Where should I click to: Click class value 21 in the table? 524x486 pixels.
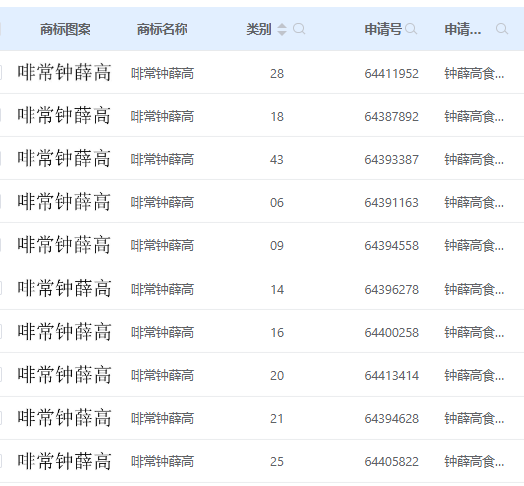277,418
